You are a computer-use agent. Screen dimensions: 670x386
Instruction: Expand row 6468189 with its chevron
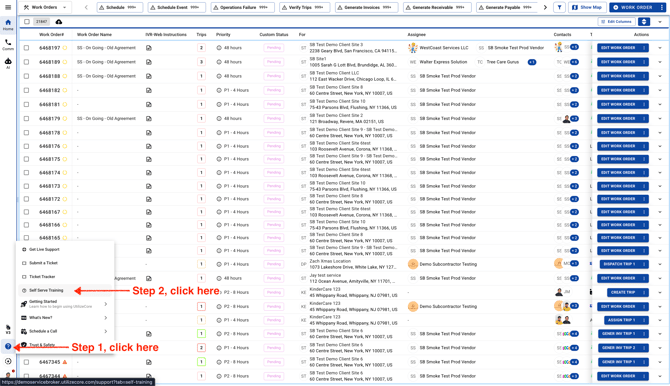pyautogui.click(x=660, y=62)
